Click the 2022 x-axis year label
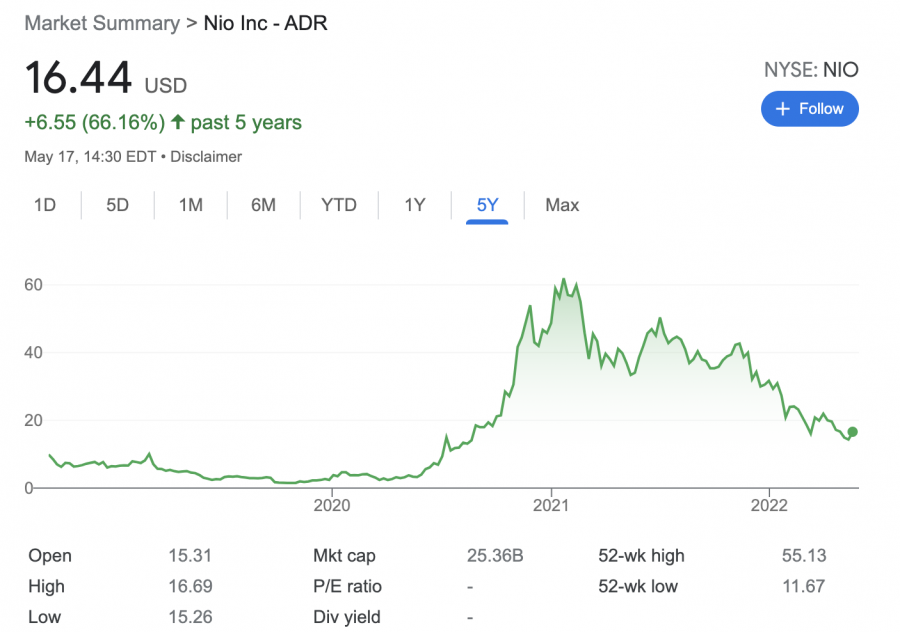The width and height of the screenshot is (900, 632). pos(769,505)
